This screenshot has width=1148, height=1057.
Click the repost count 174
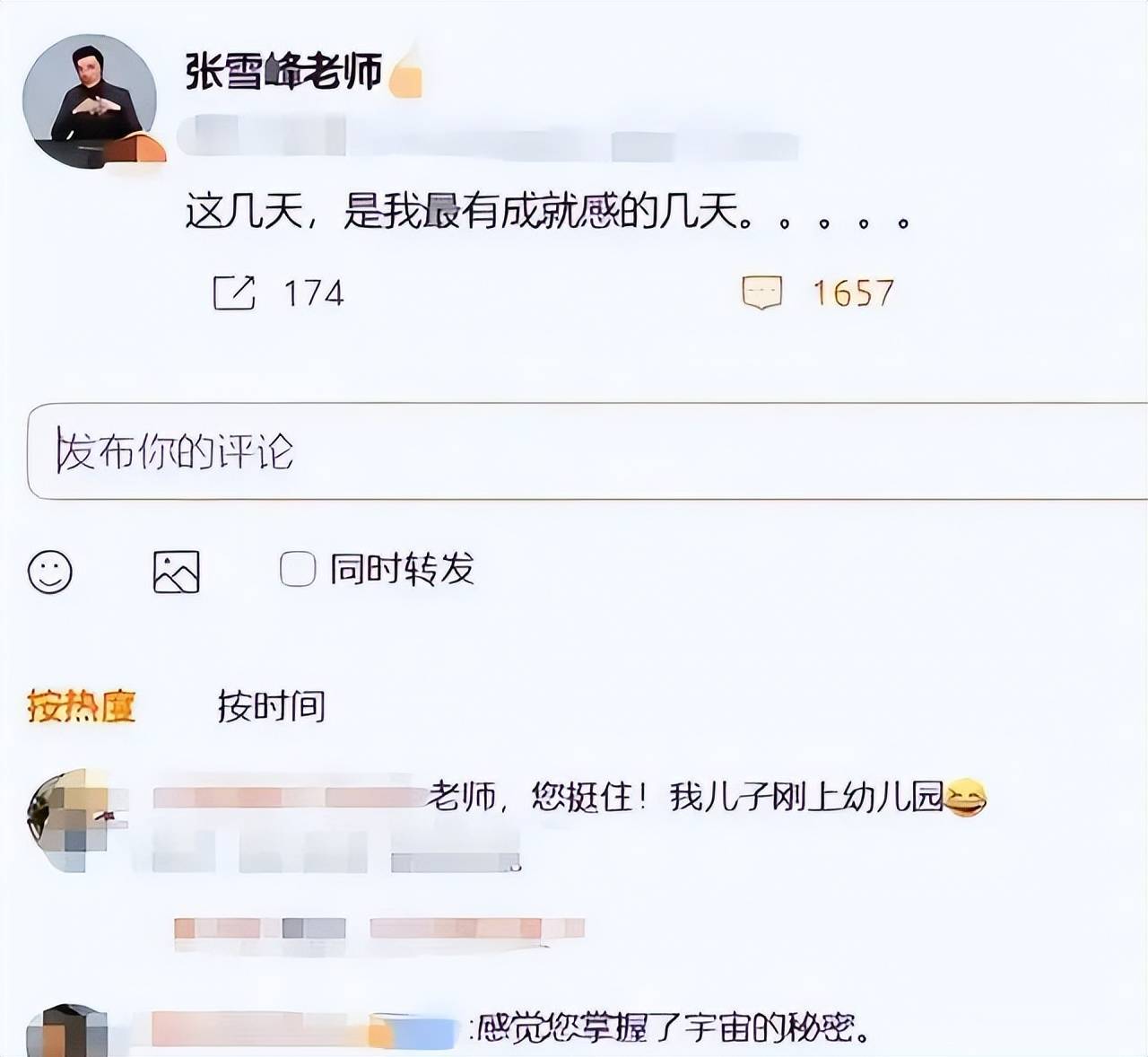pos(314,293)
